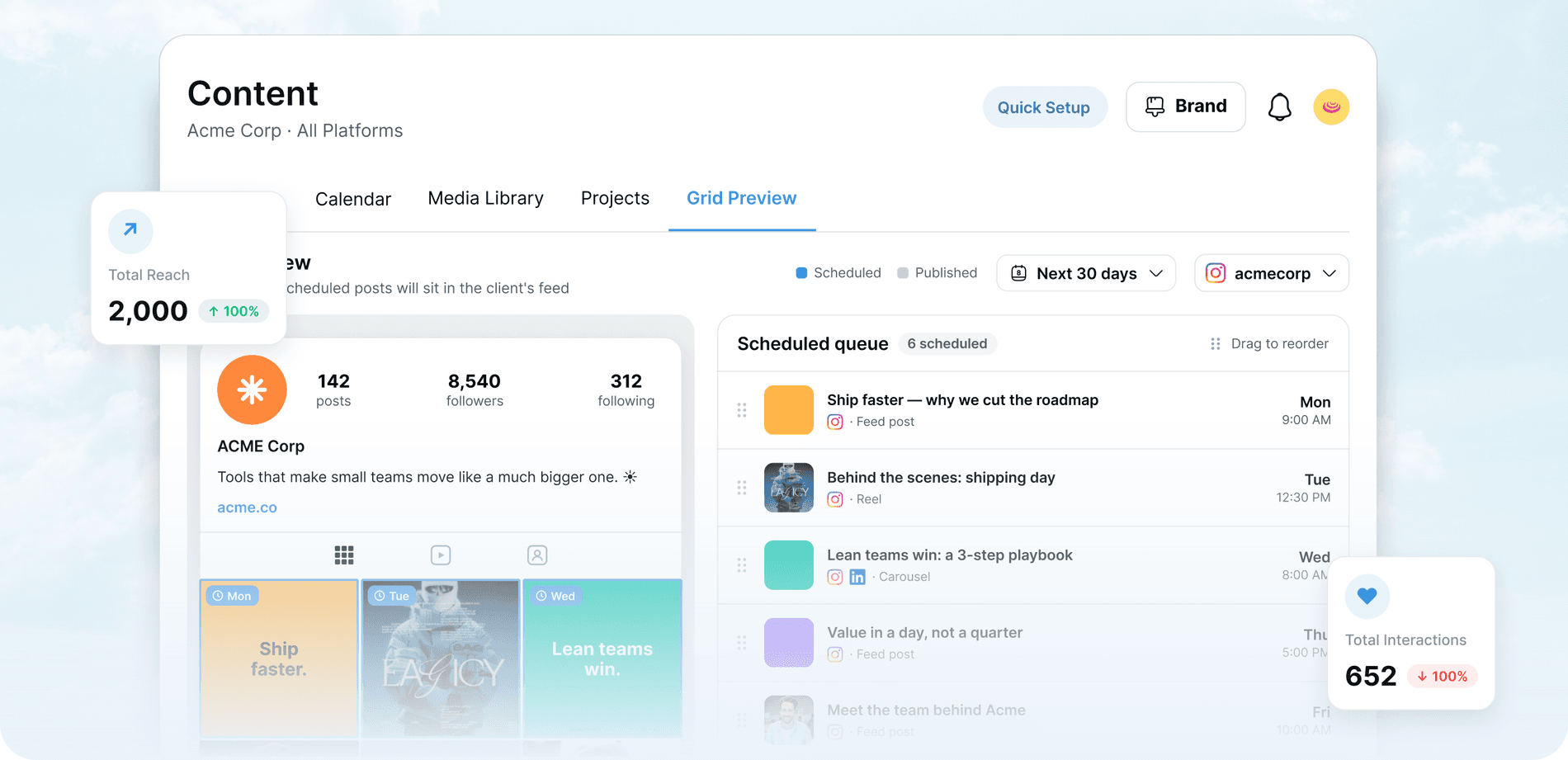
Task: Expand the Next 30 days dropdown
Action: 1086,273
